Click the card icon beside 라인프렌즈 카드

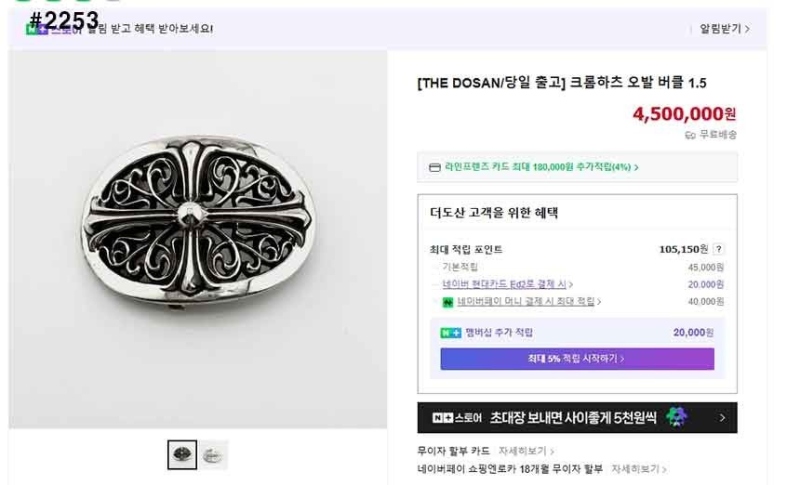[434, 167]
